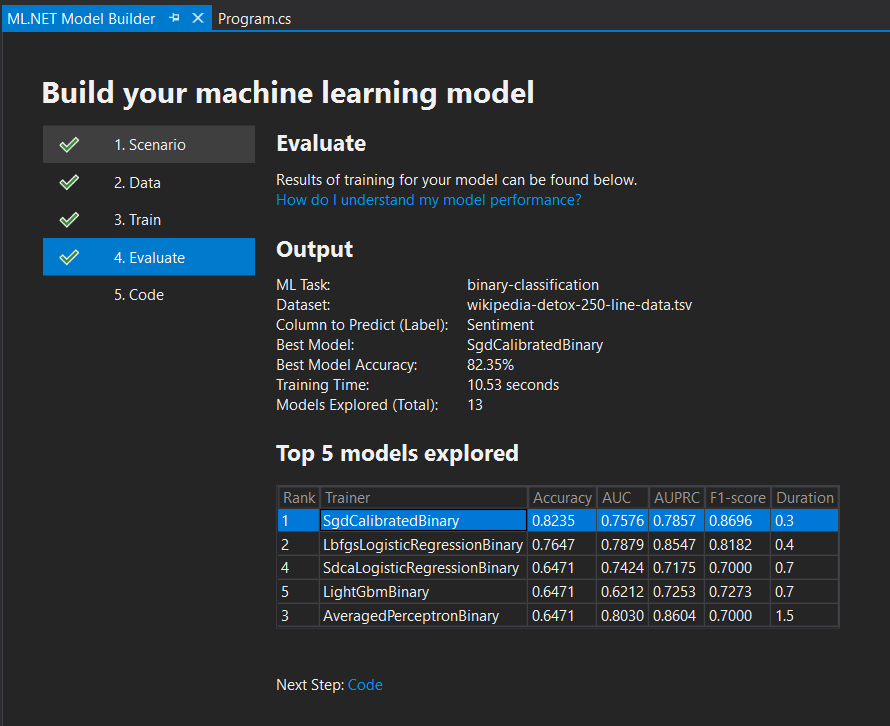
Task: Click the Accuracy column header
Action: [x=562, y=497]
